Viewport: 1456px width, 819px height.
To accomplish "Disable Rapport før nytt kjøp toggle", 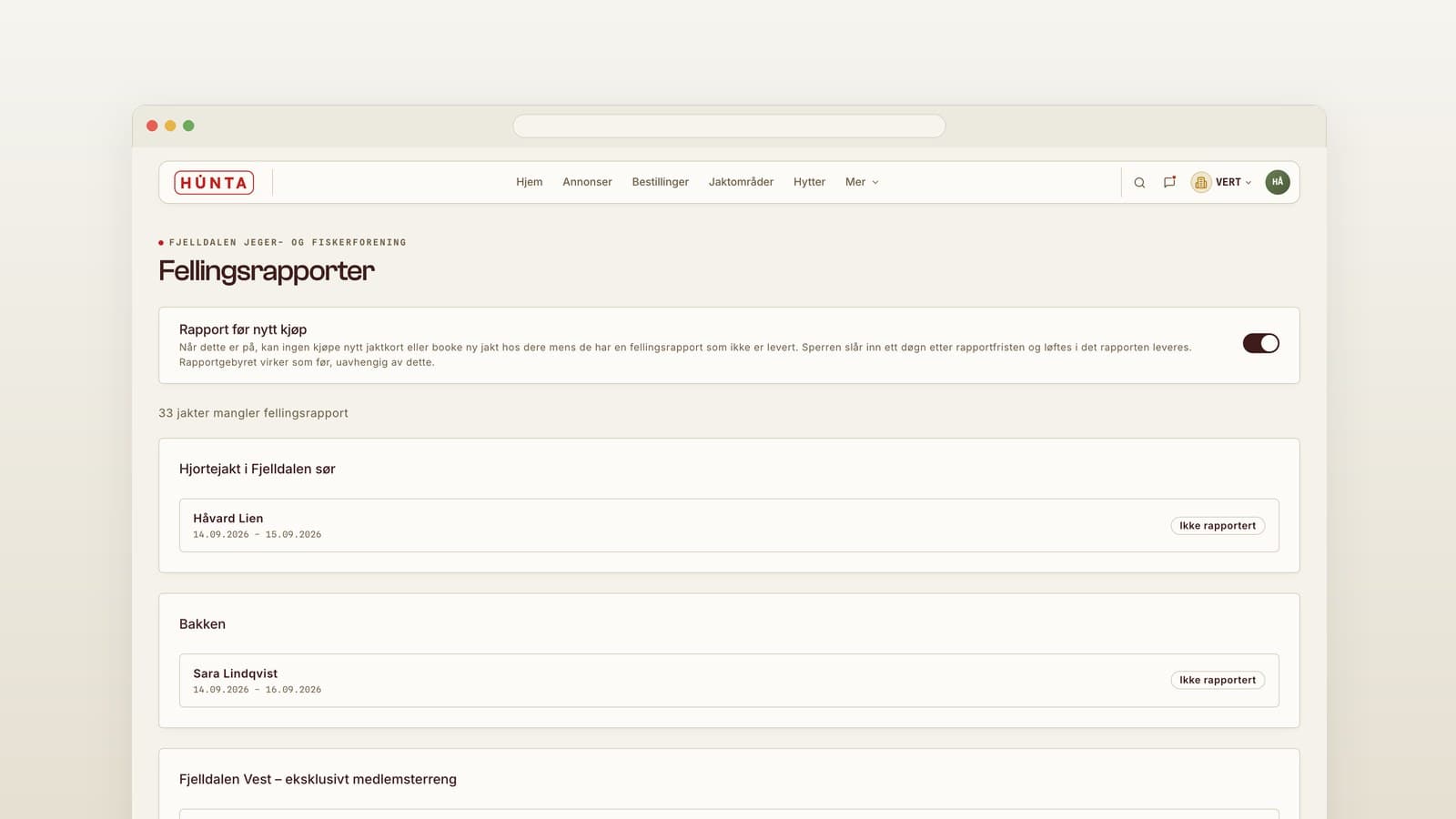I will pyautogui.click(x=1260, y=343).
